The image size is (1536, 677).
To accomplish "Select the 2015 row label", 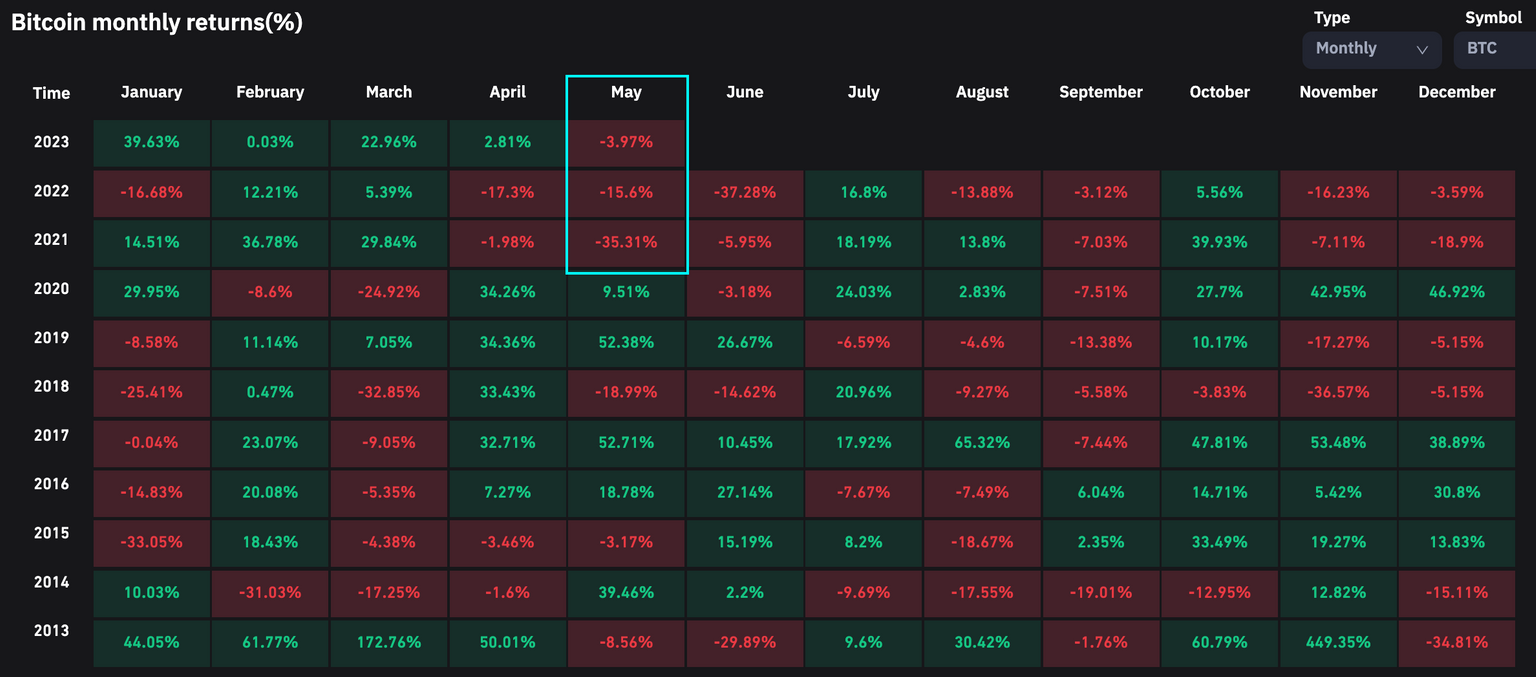I will click(51, 533).
